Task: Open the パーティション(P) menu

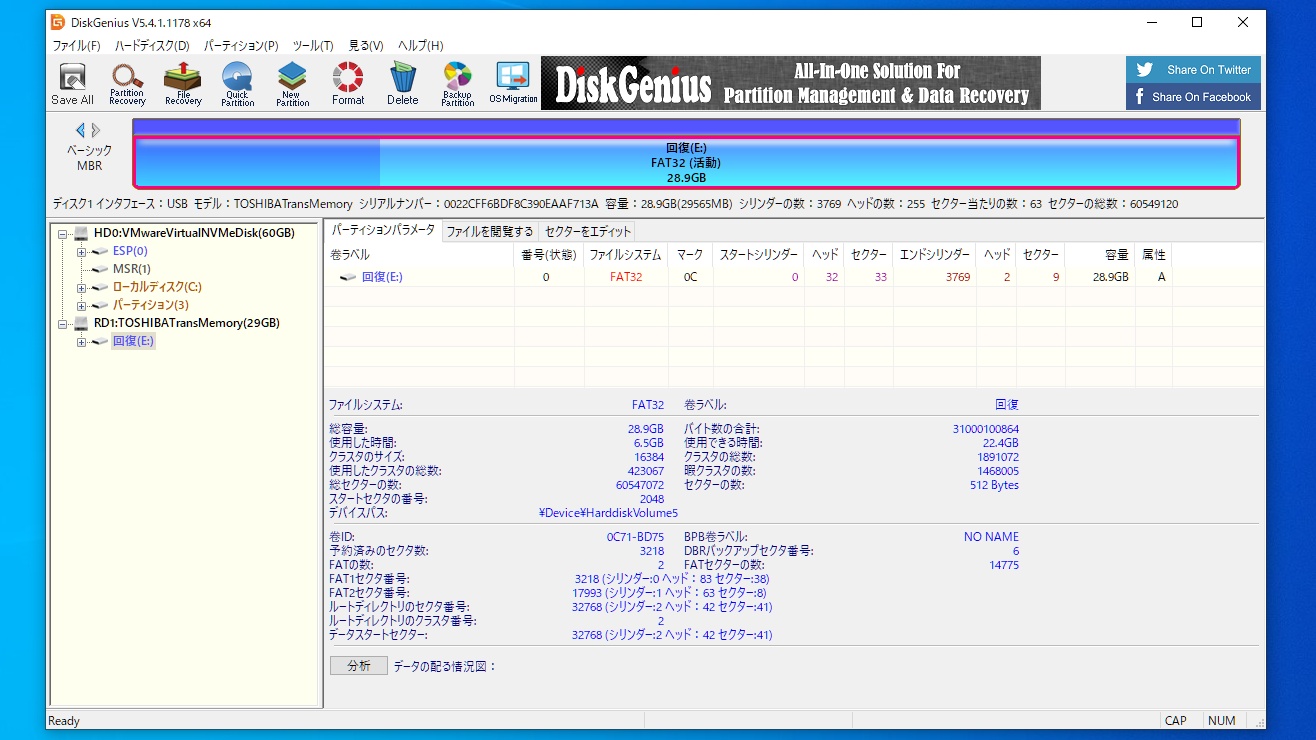Action: coord(241,45)
